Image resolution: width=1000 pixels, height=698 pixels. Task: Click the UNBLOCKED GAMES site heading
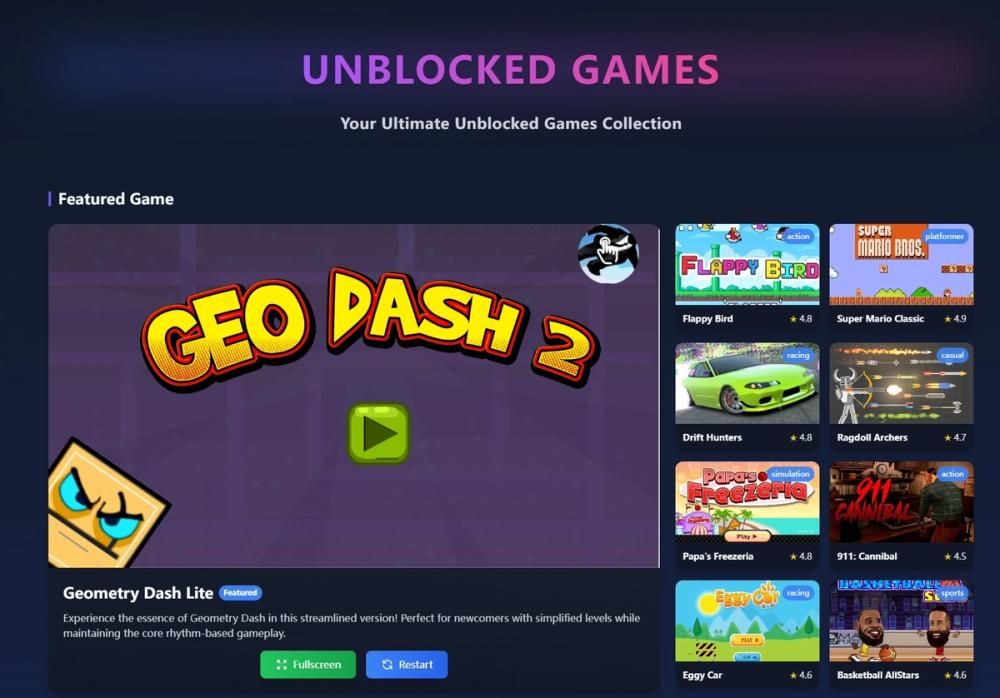(511, 70)
